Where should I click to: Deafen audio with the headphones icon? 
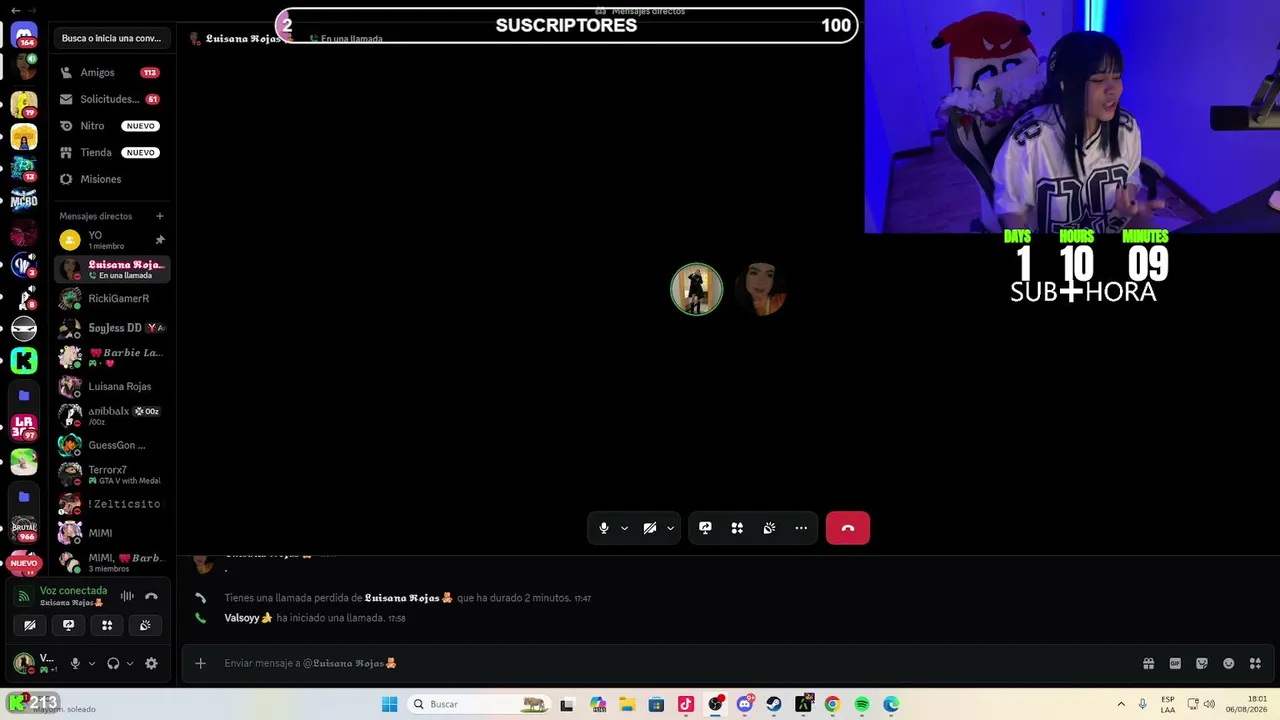(x=113, y=663)
